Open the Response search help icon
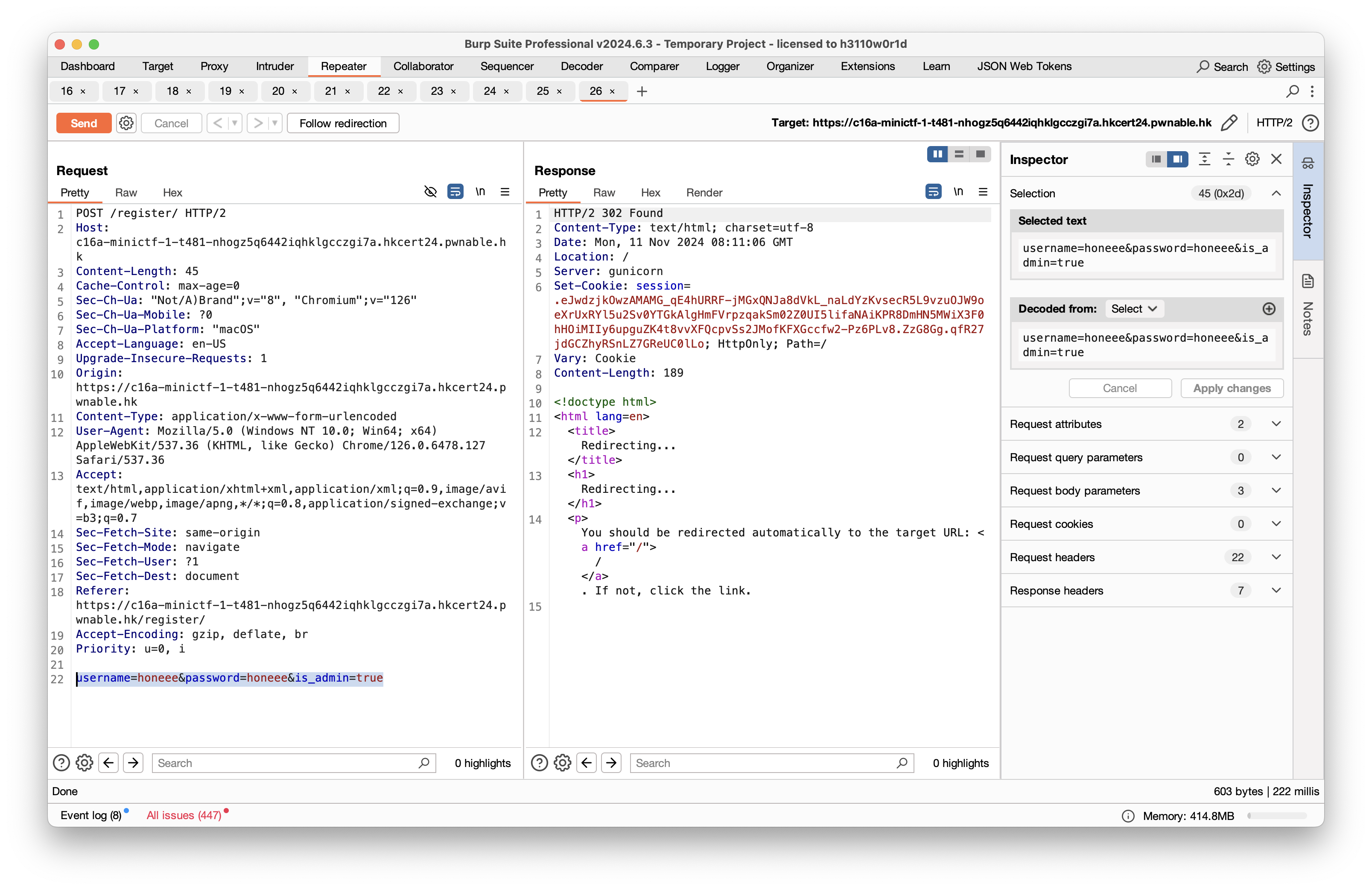This screenshot has height=890, width=1372. [x=539, y=763]
